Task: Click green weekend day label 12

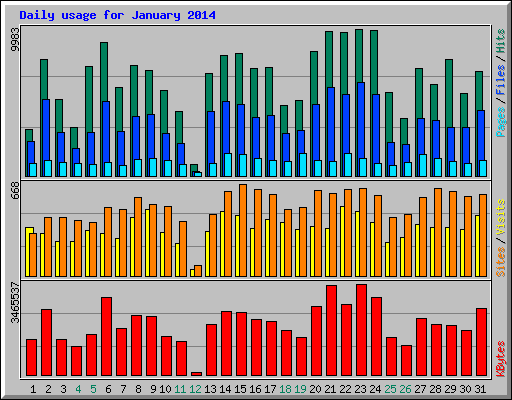Action: (195, 389)
